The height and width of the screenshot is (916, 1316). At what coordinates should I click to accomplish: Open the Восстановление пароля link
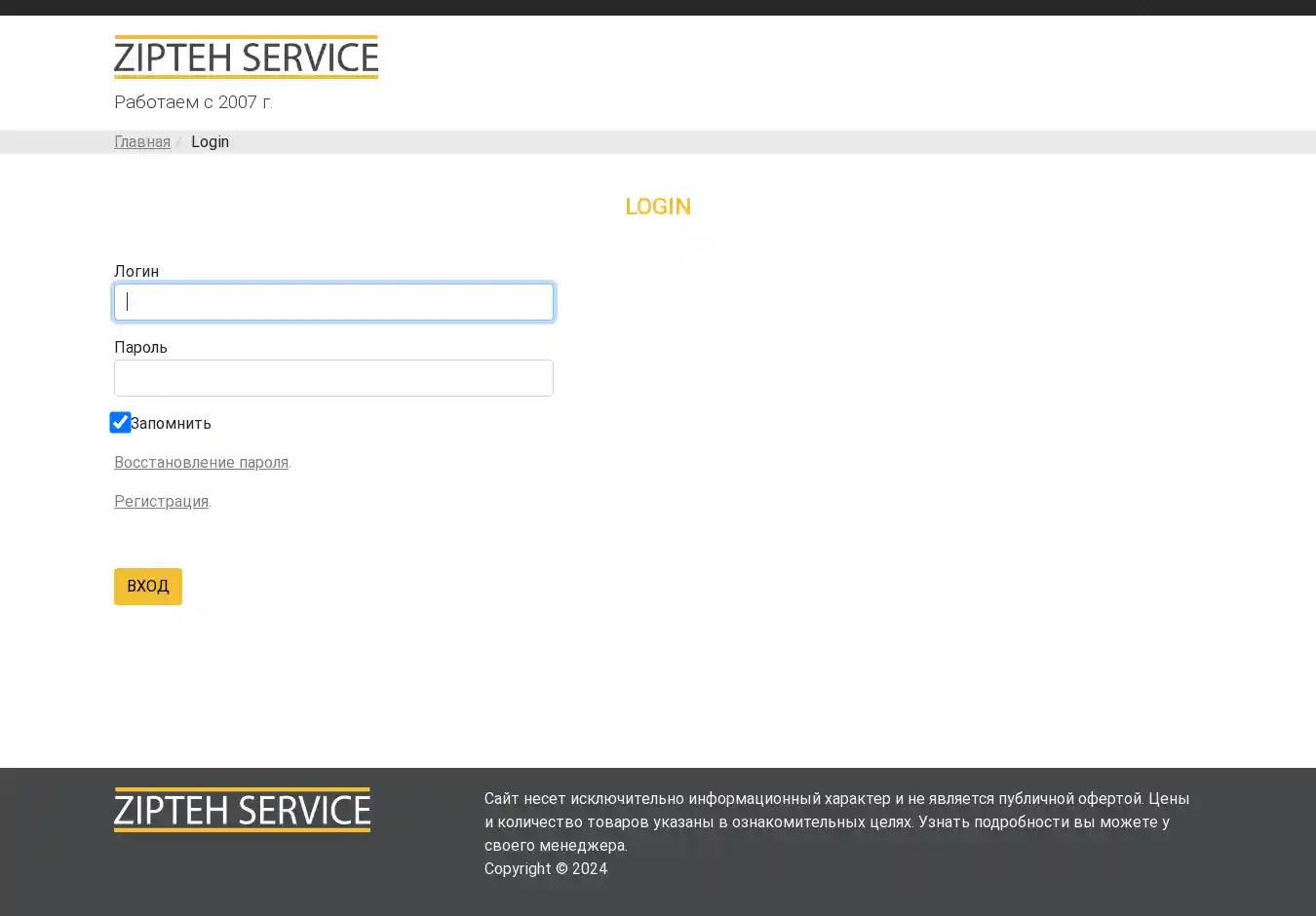click(201, 463)
